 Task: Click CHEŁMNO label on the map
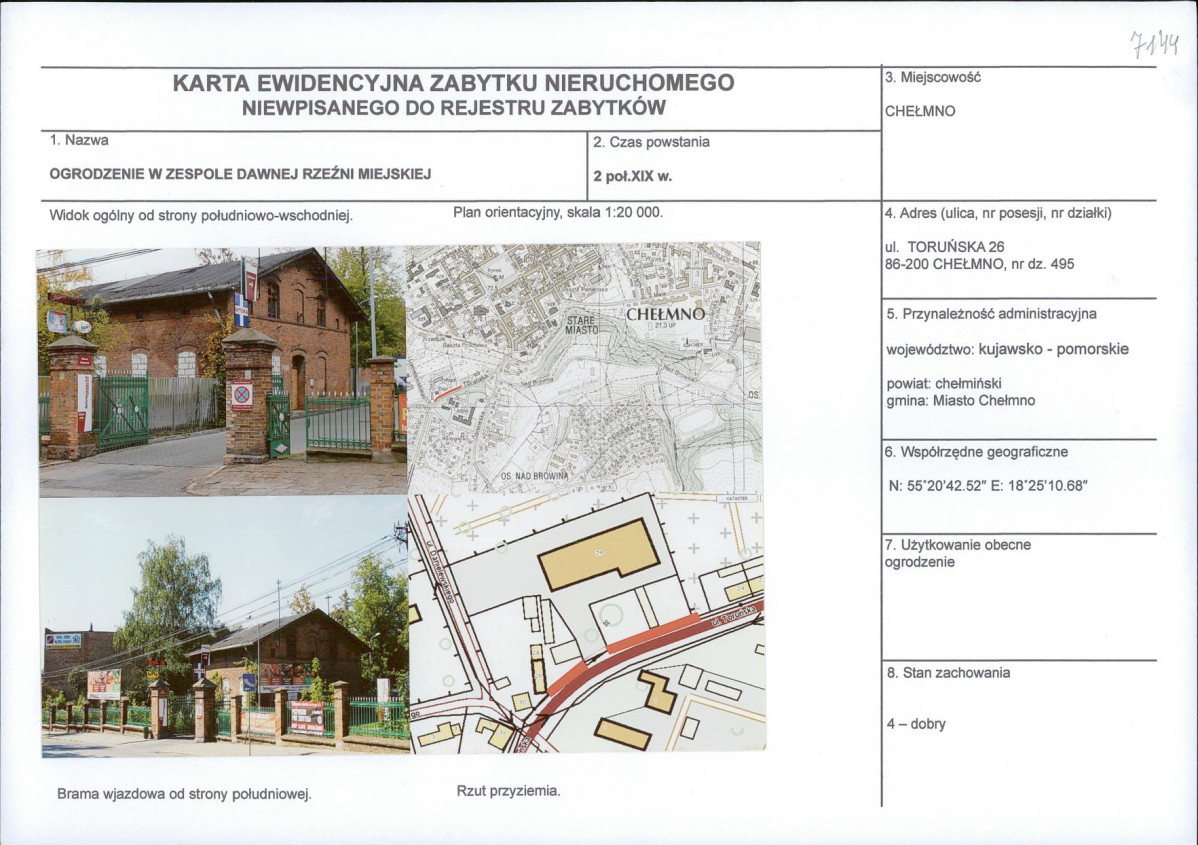[x=666, y=313]
